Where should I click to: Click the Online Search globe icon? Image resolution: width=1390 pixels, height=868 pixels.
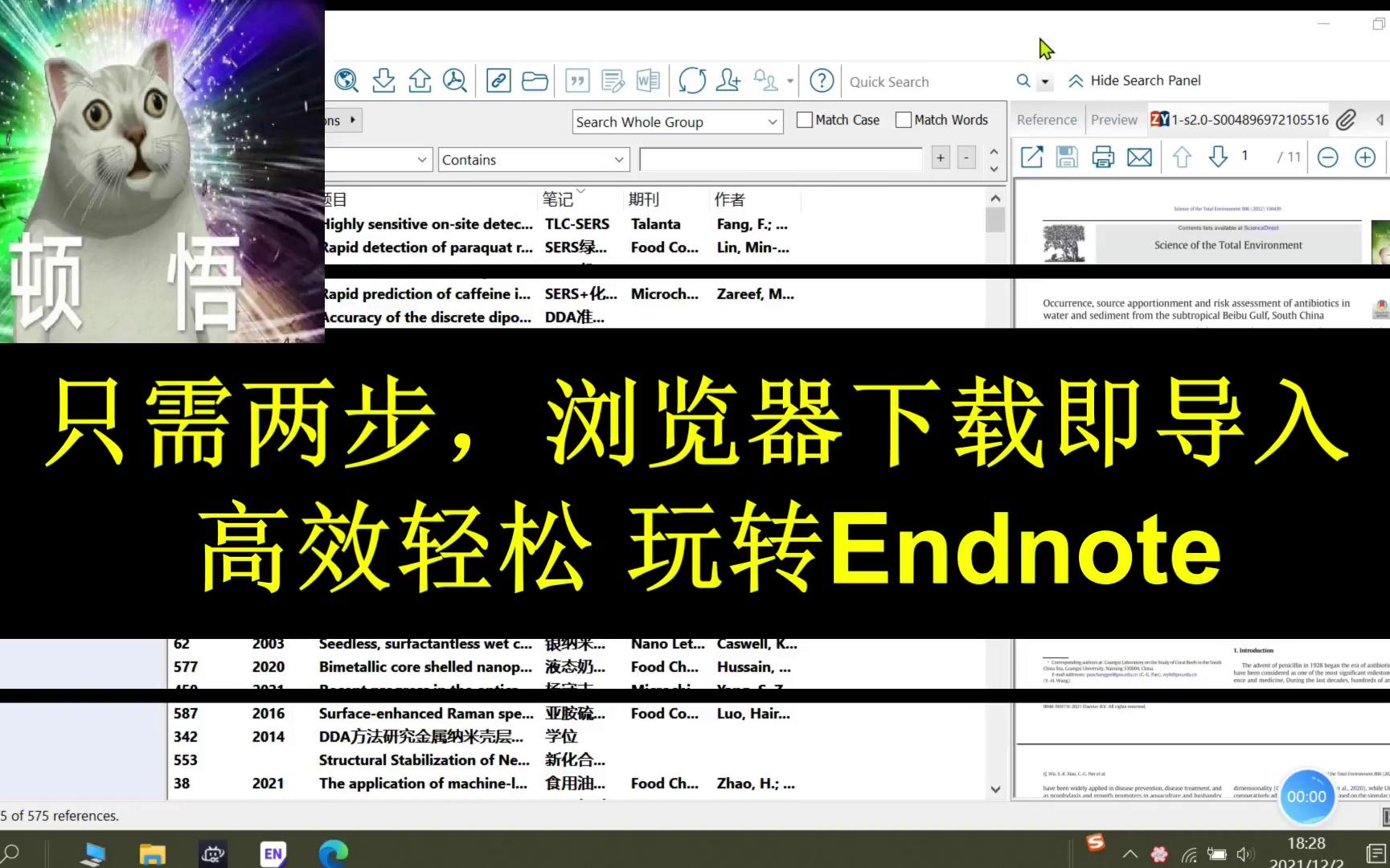click(x=346, y=80)
